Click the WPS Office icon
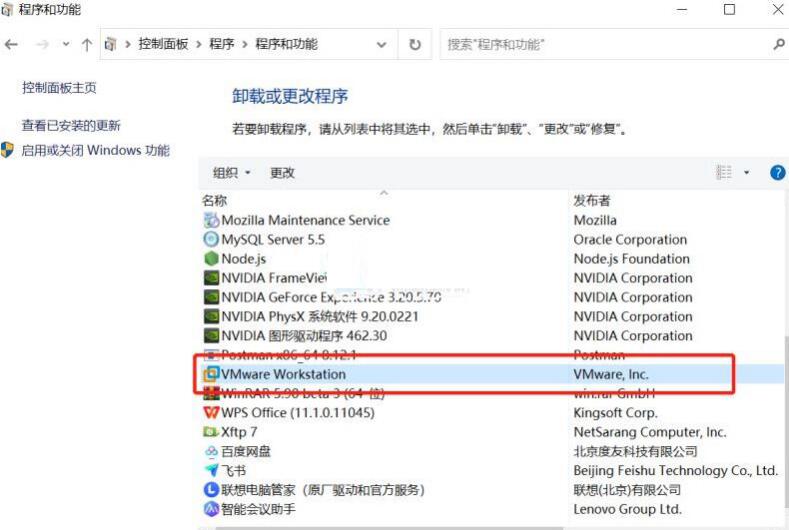This screenshot has height=530, width=789. pyautogui.click(x=211, y=412)
